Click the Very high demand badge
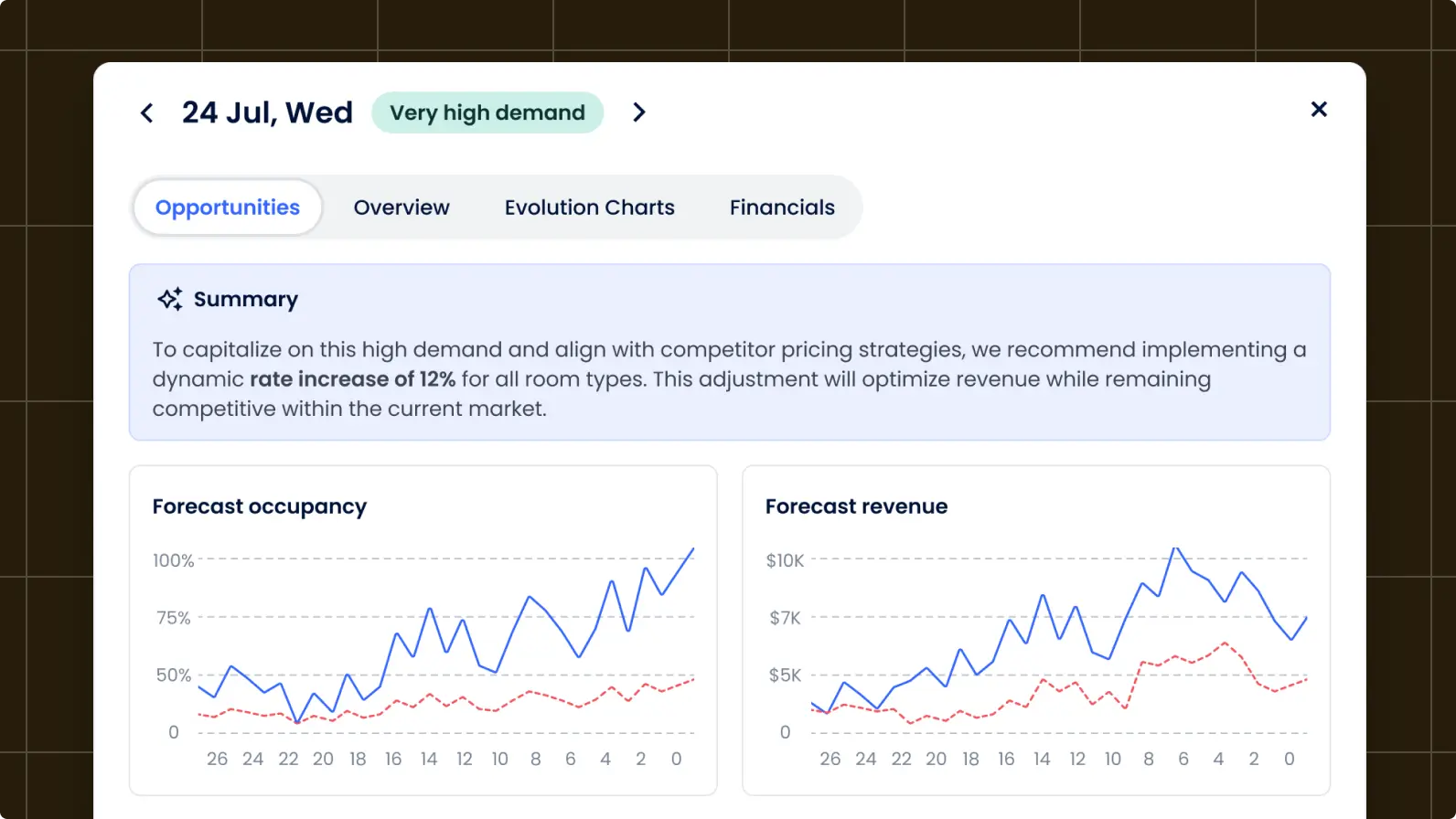The width and height of the screenshot is (1456, 819). click(x=487, y=112)
